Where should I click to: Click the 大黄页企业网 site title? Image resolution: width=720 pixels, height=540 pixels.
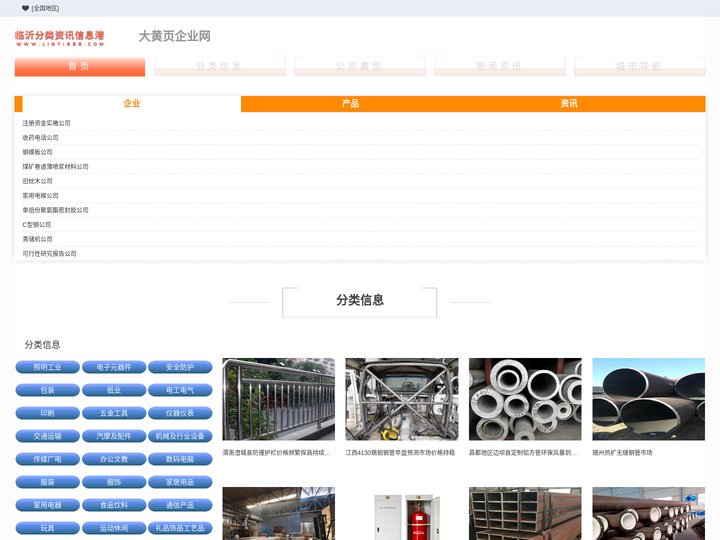tap(174, 36)
